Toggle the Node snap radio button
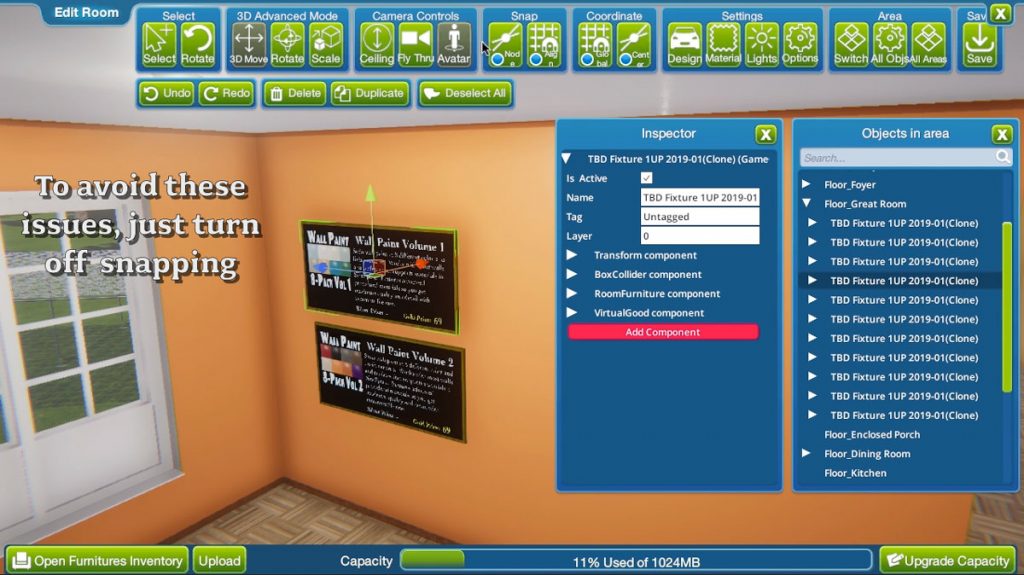 point(498,60)
